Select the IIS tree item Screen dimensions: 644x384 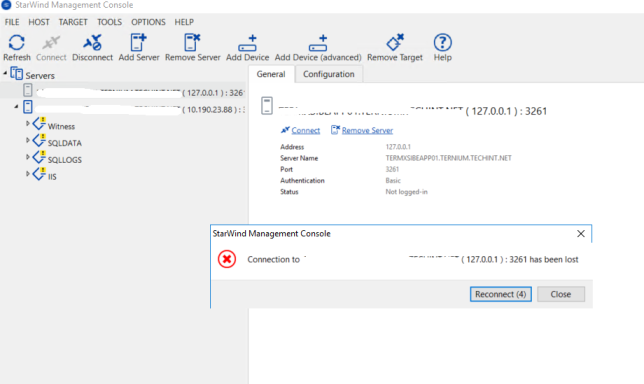coord(52,177)
